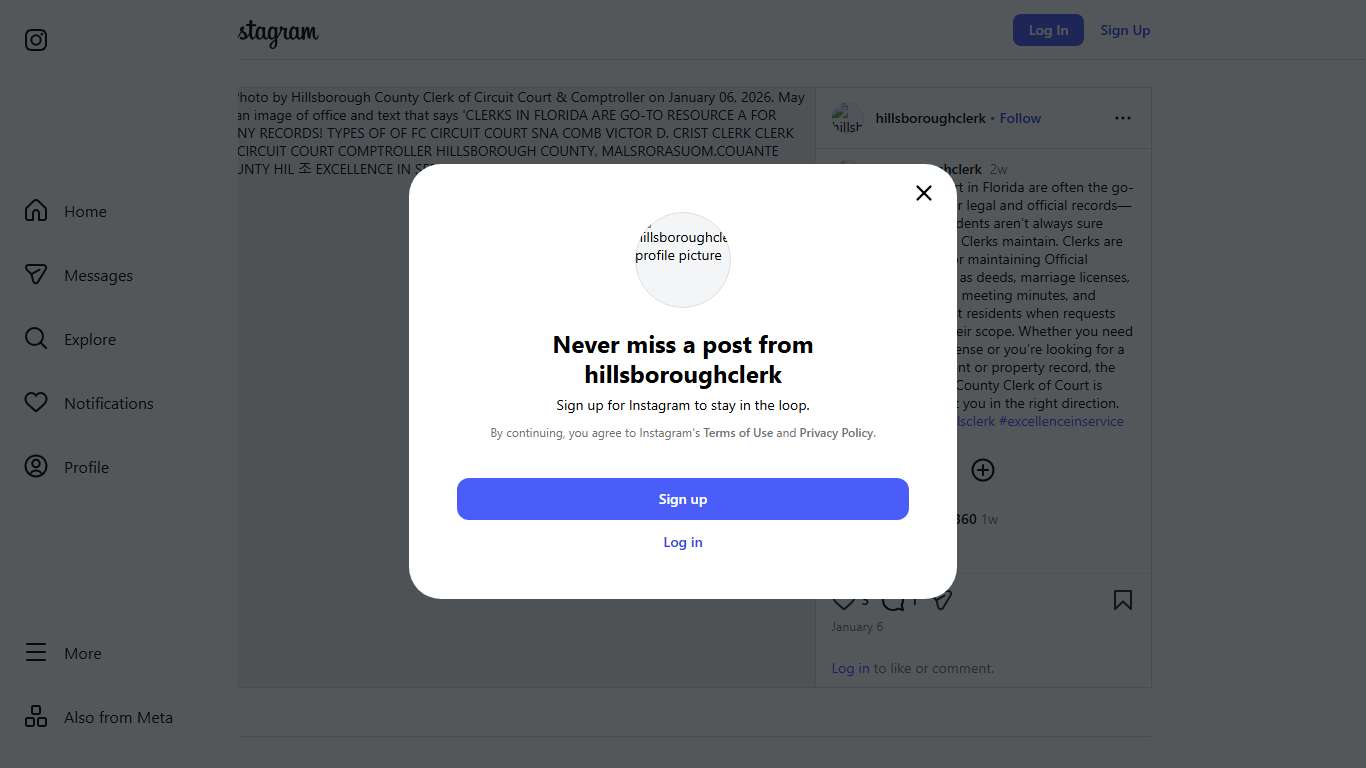This screenshot has height=768, width=1366.
Task: Click the Instagram logo icon in the sidebar
Action: pos(36,40)
